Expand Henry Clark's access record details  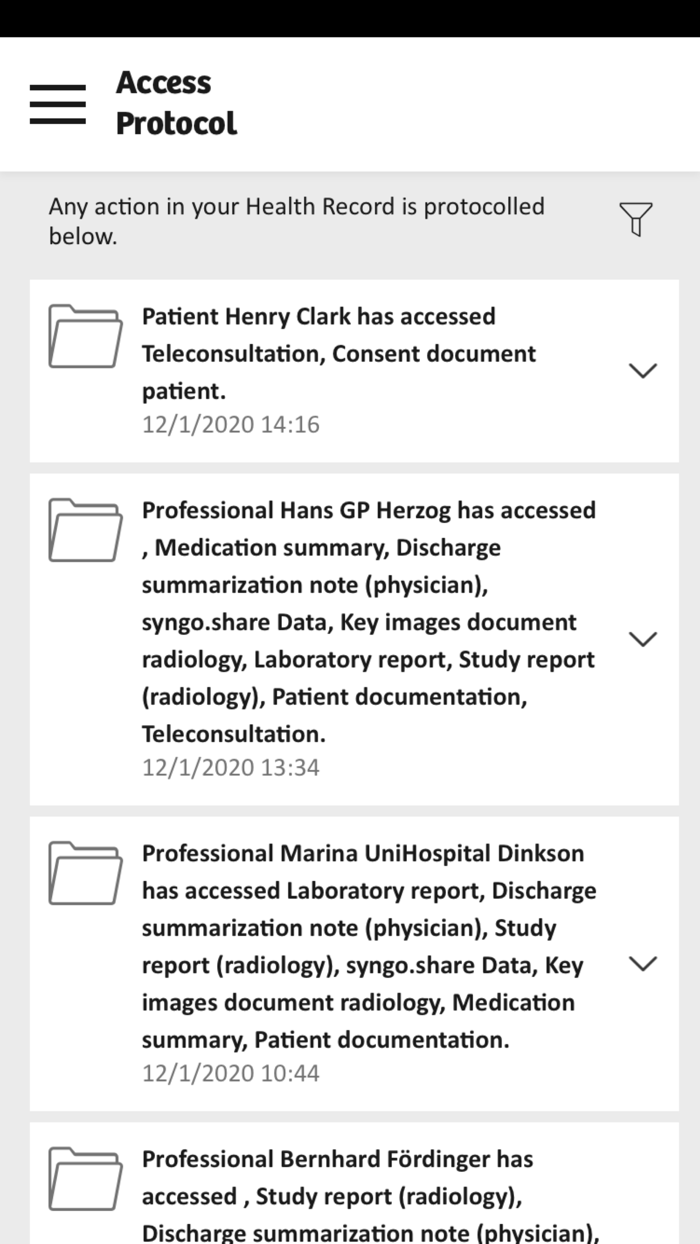click(x=645, y=369)
